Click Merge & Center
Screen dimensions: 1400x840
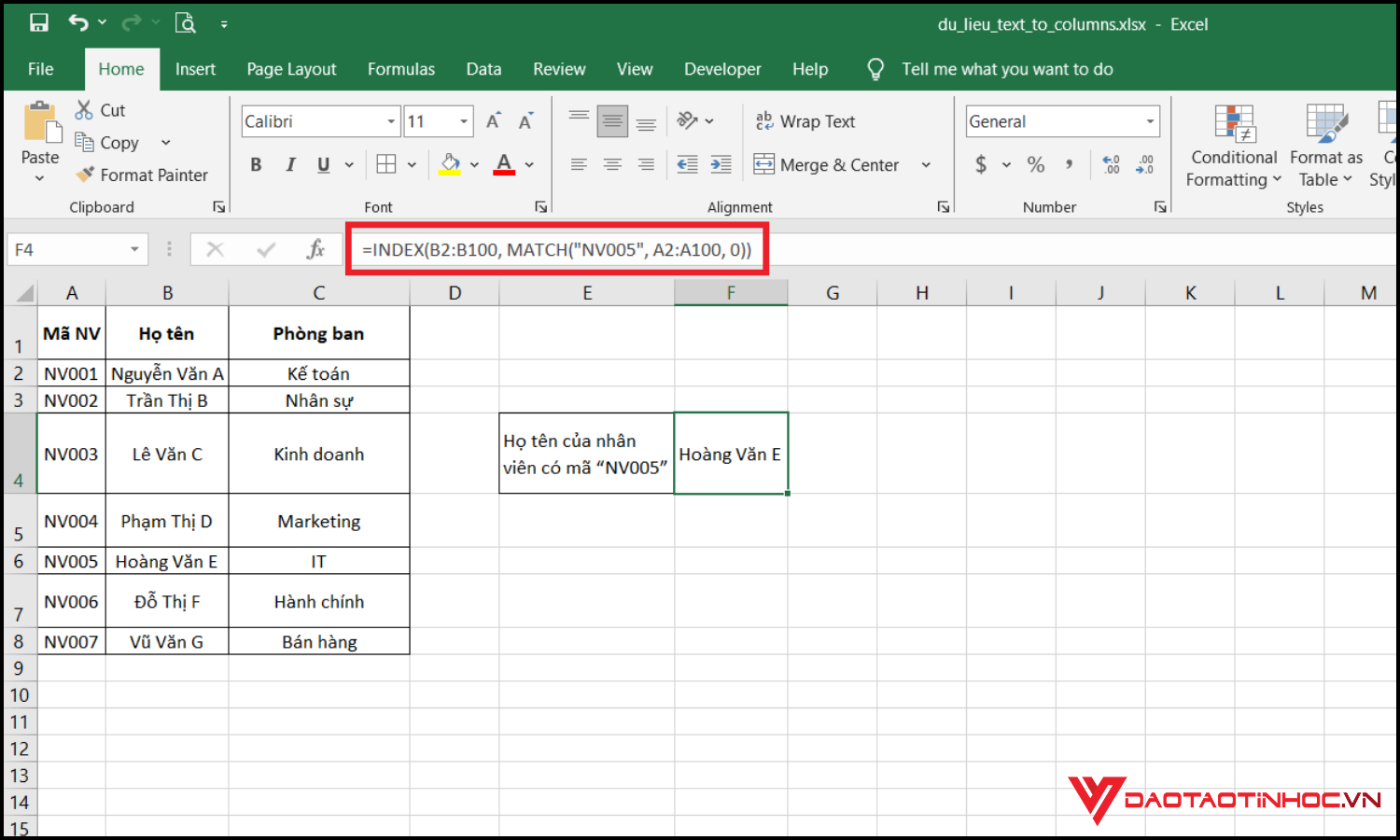pos(826,165)
